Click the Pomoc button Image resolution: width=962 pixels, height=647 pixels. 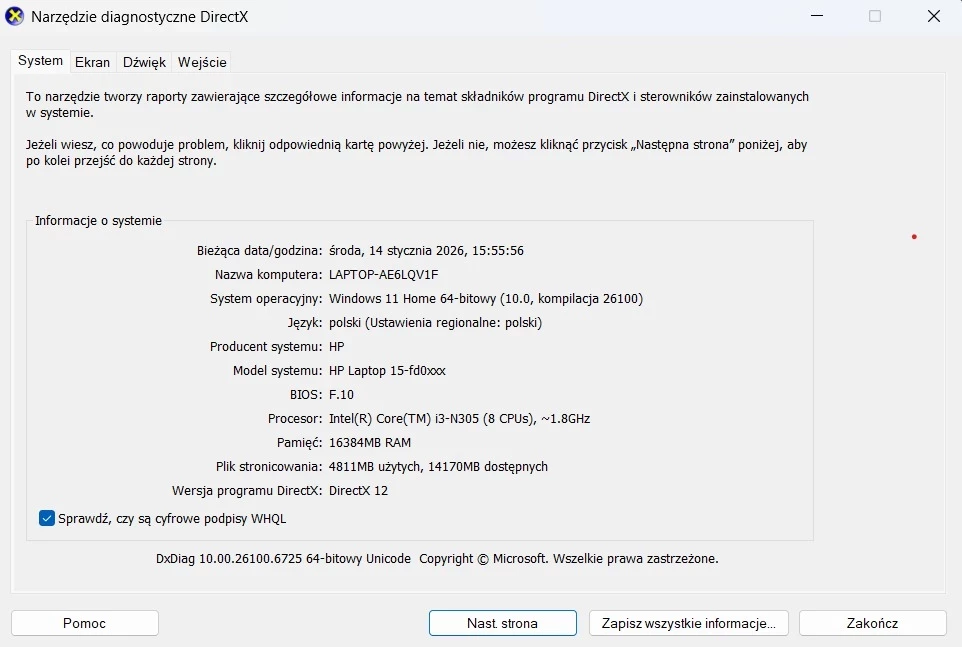84,623
